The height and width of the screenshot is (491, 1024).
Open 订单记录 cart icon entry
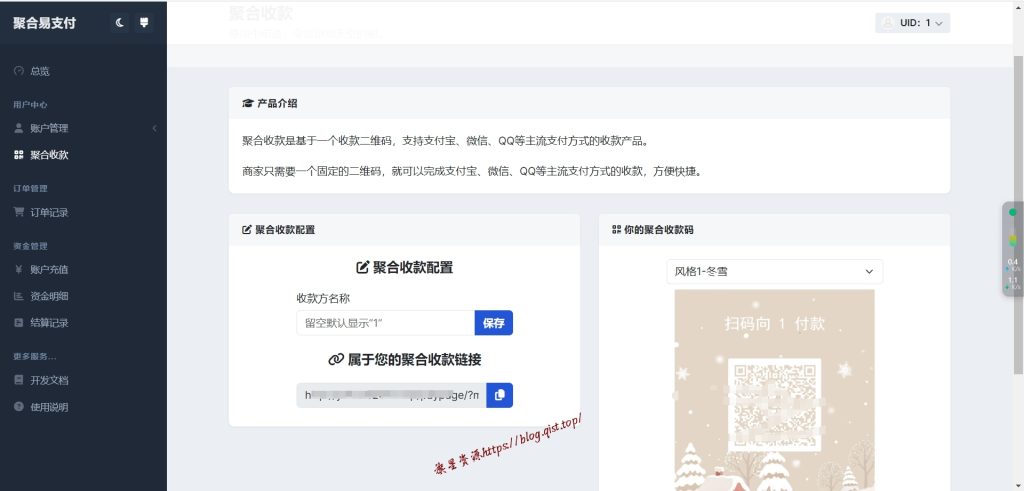tap(18, 212)
